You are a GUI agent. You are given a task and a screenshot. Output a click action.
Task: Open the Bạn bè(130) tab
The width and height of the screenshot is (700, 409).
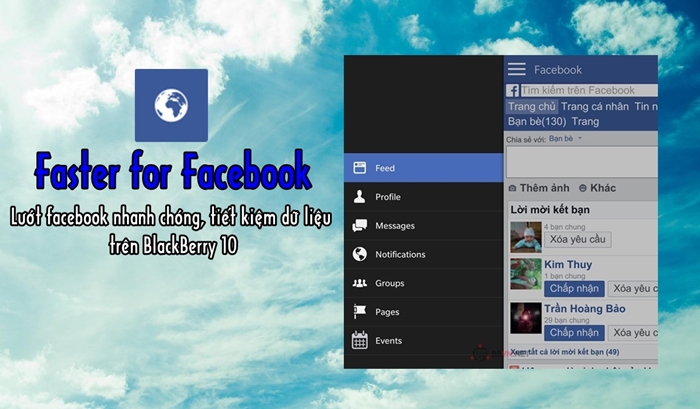click(537, 121)
